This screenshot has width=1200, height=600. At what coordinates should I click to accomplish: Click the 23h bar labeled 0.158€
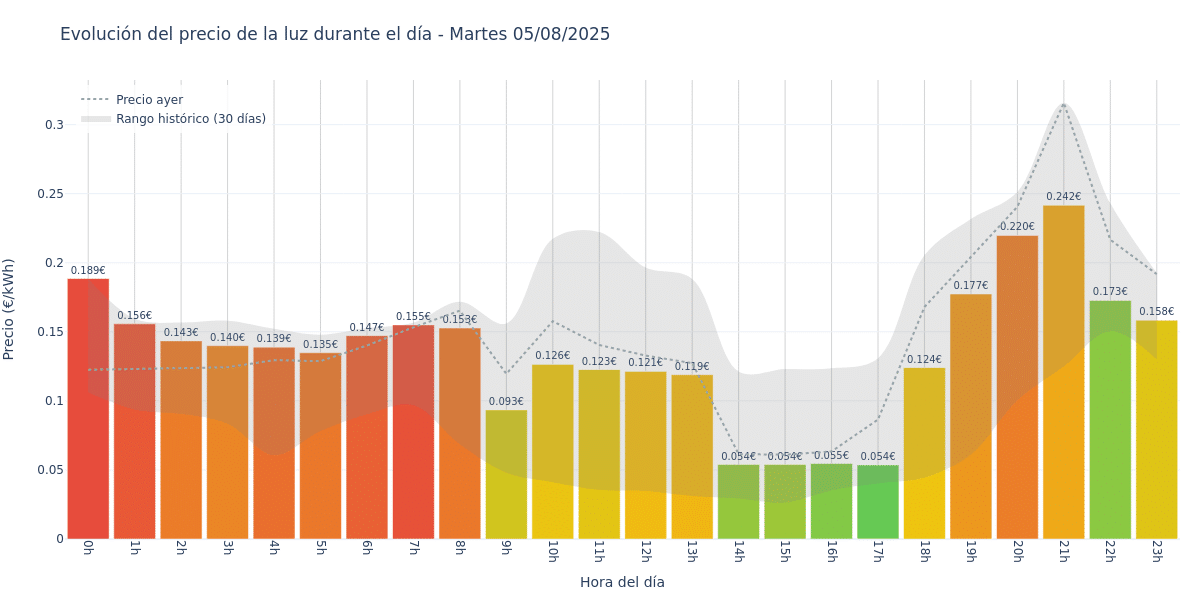[1157, 429]
